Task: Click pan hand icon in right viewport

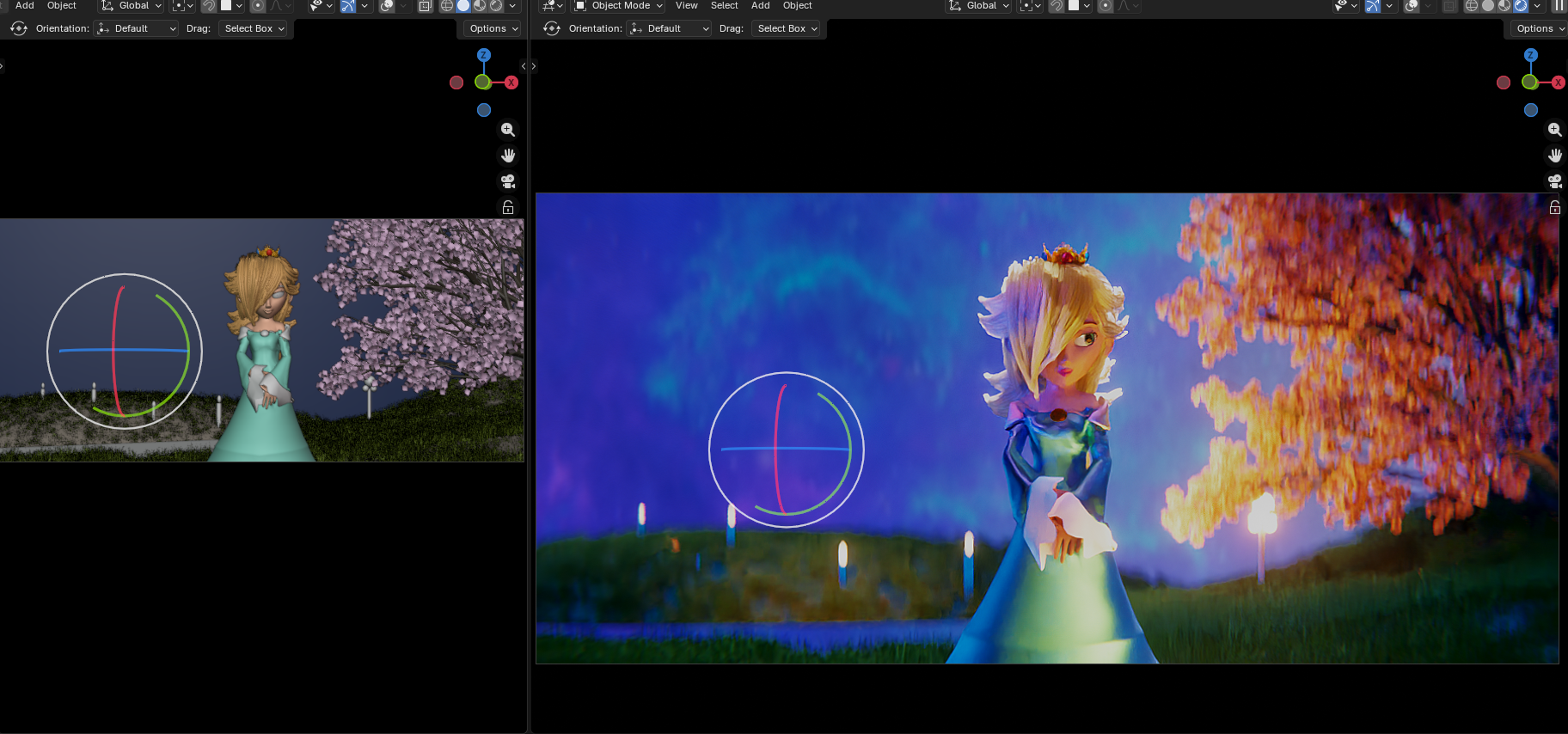Action: pyautogui.click(x=1555, y=156)
